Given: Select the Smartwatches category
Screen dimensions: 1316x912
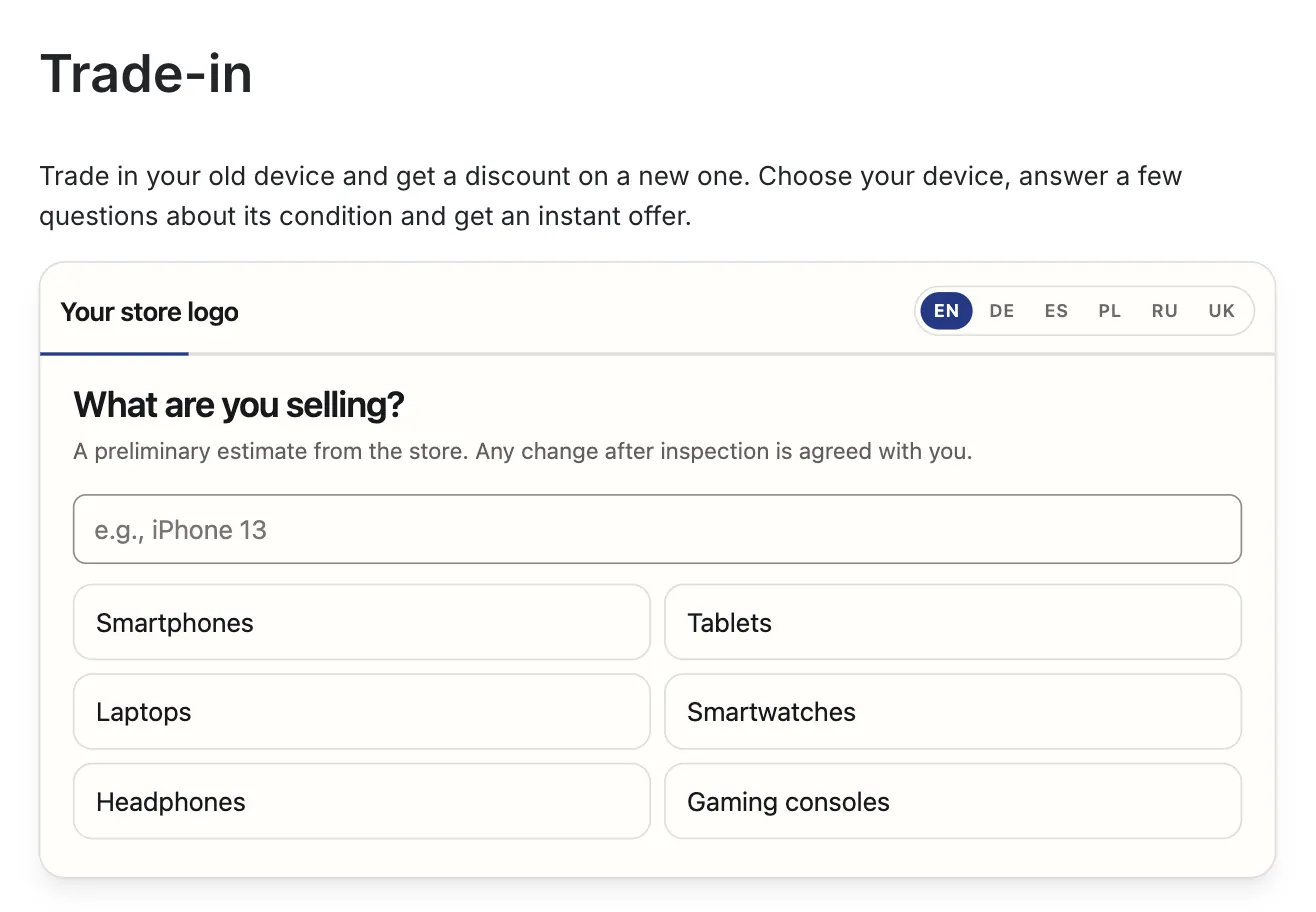Looking at the screenshot, I should click(x=953, y=712).
